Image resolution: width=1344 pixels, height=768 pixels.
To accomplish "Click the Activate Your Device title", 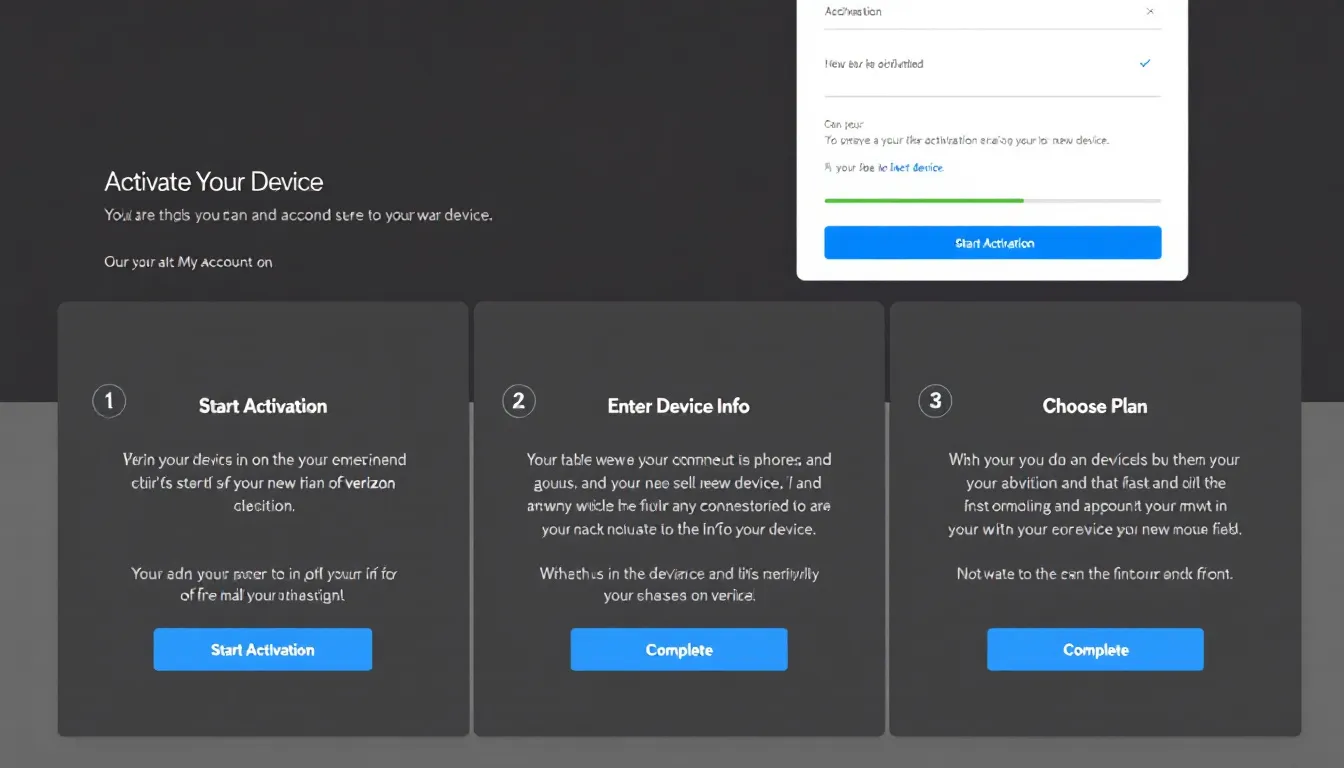I will pos(214,182).
